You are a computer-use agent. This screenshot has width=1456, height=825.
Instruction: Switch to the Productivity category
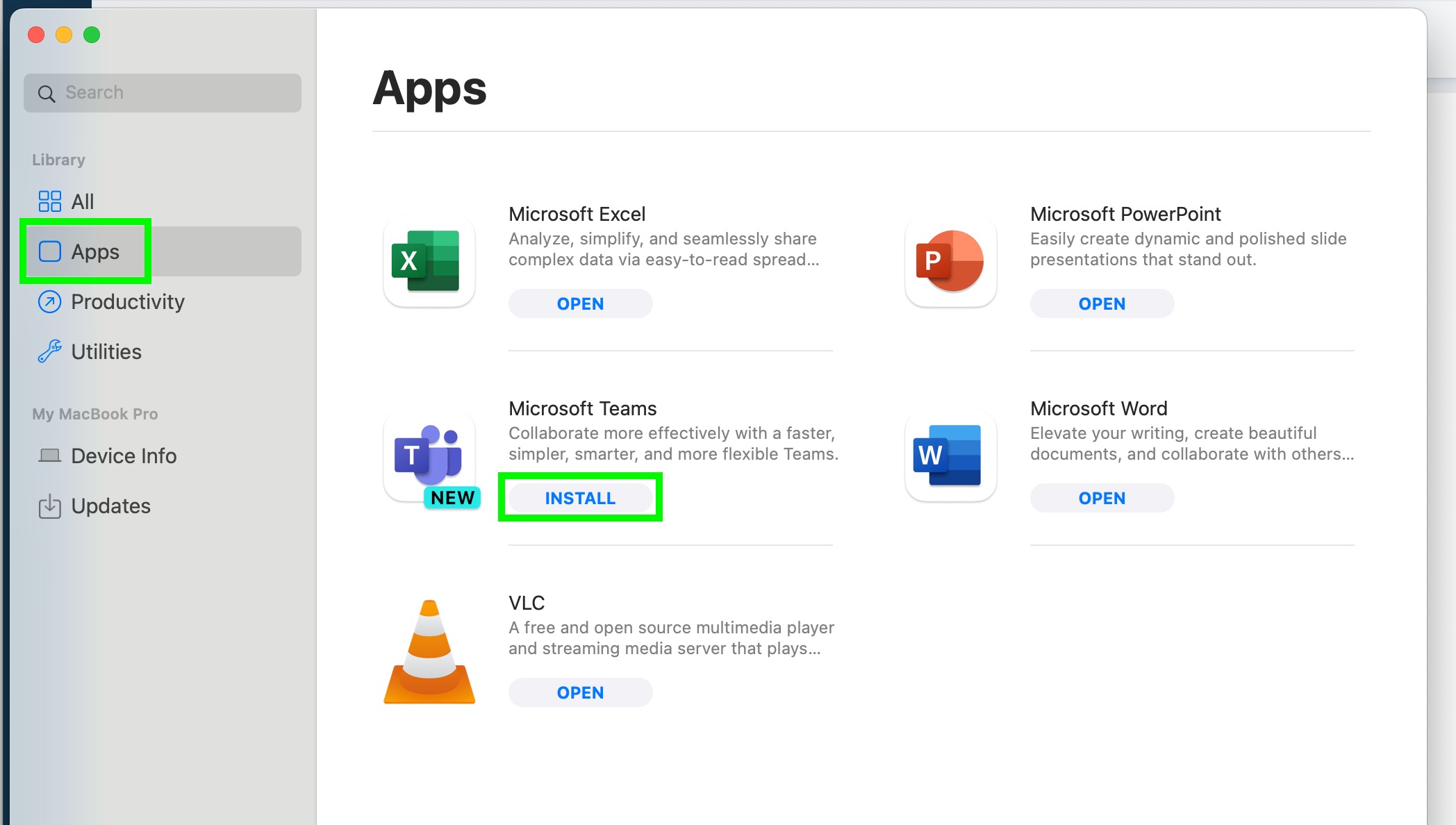pos(128,301)
